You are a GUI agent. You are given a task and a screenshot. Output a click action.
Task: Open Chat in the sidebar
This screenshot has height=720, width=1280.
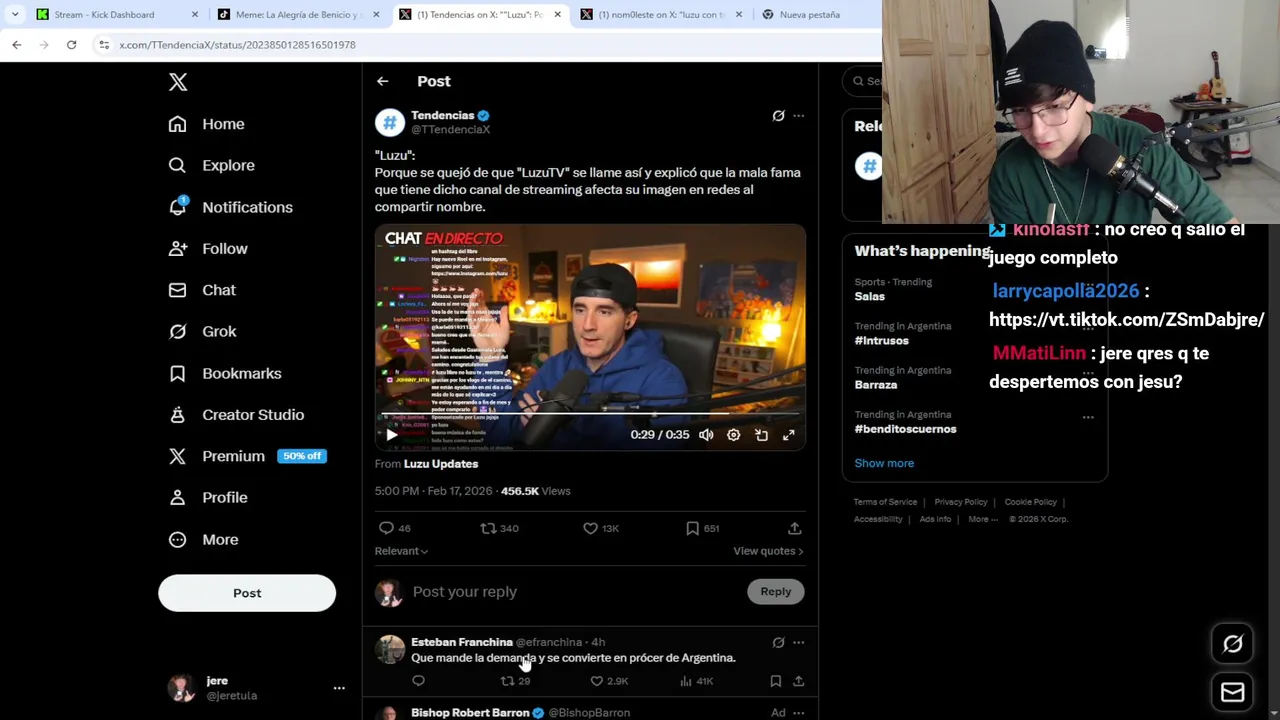[x=203, y=290]
